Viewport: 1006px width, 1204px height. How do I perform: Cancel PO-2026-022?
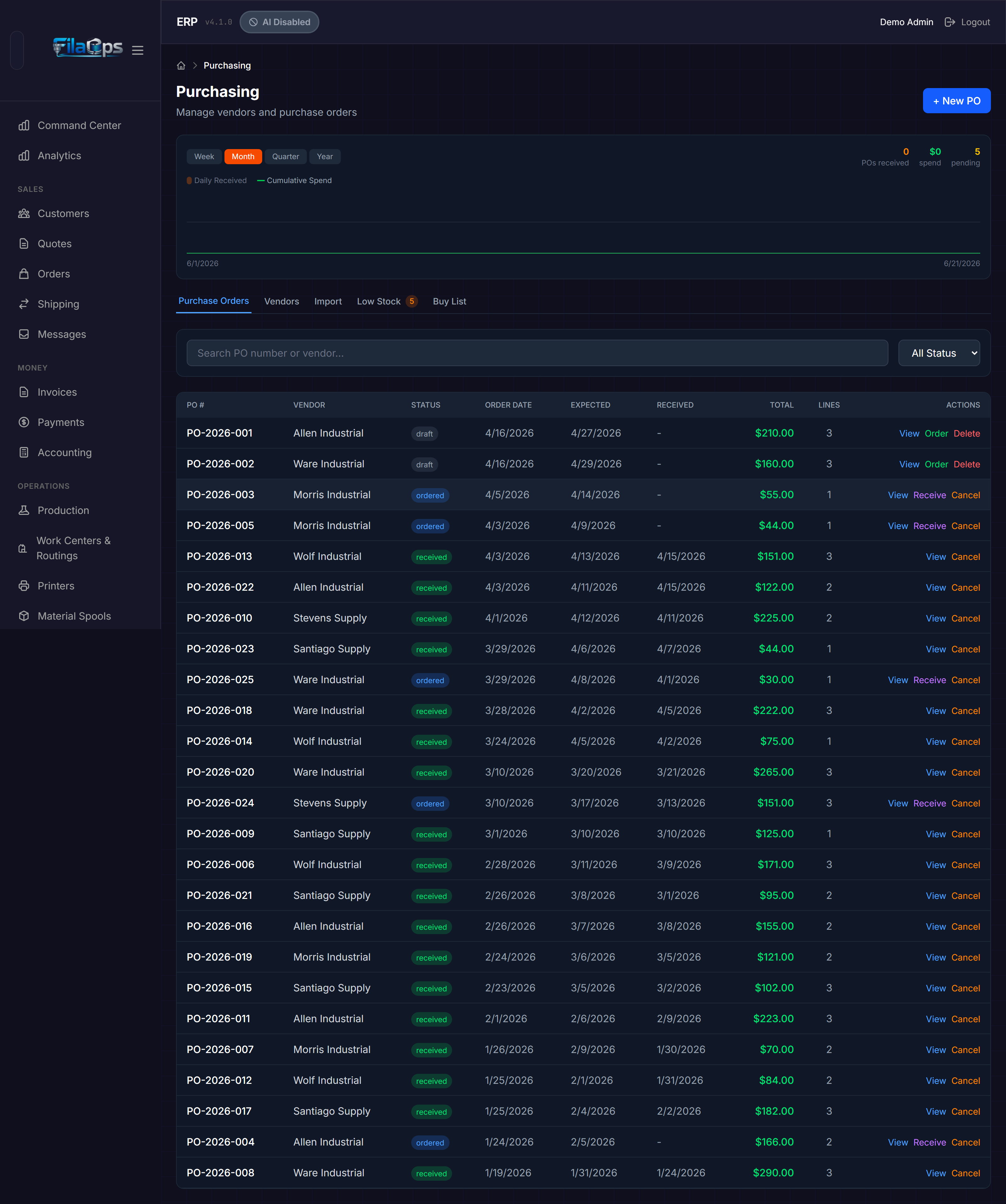(965, 588)
